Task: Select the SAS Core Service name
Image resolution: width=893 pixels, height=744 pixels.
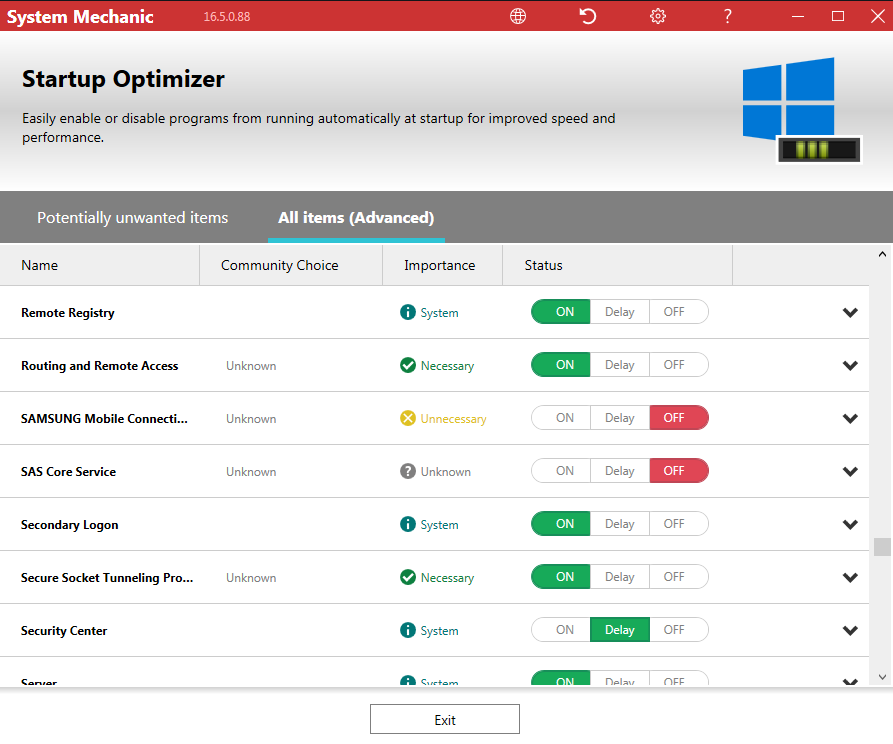Action: click(x=68, y=472)
